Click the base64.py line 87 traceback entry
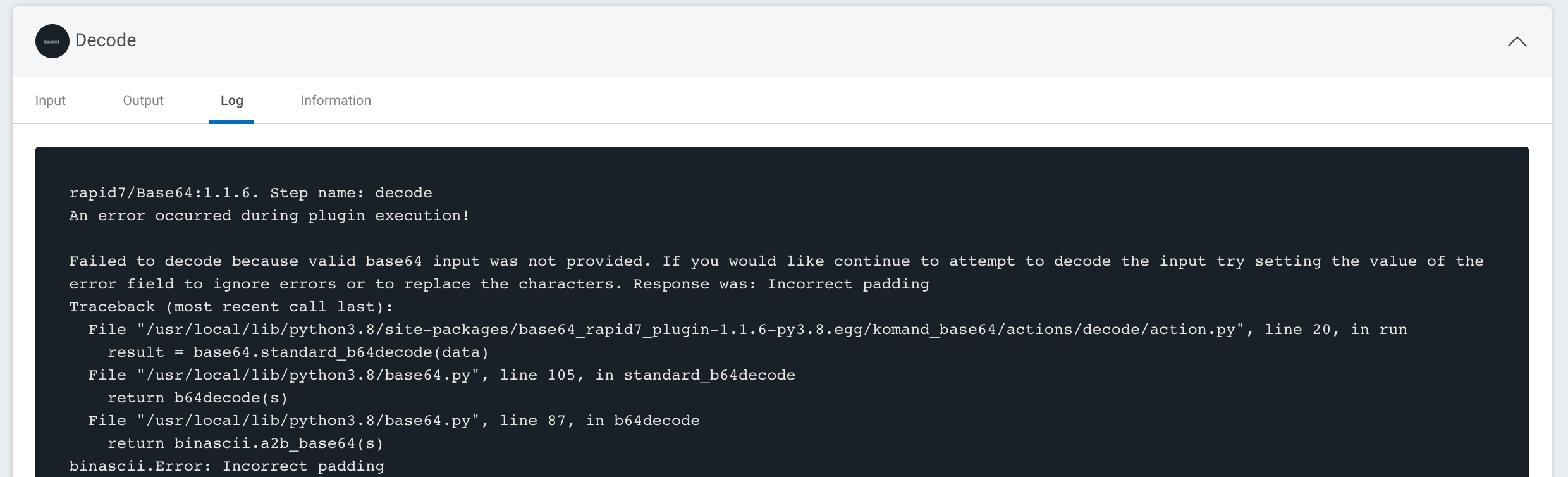This screenshot has width=1568, height=477. tap(393, 421)
